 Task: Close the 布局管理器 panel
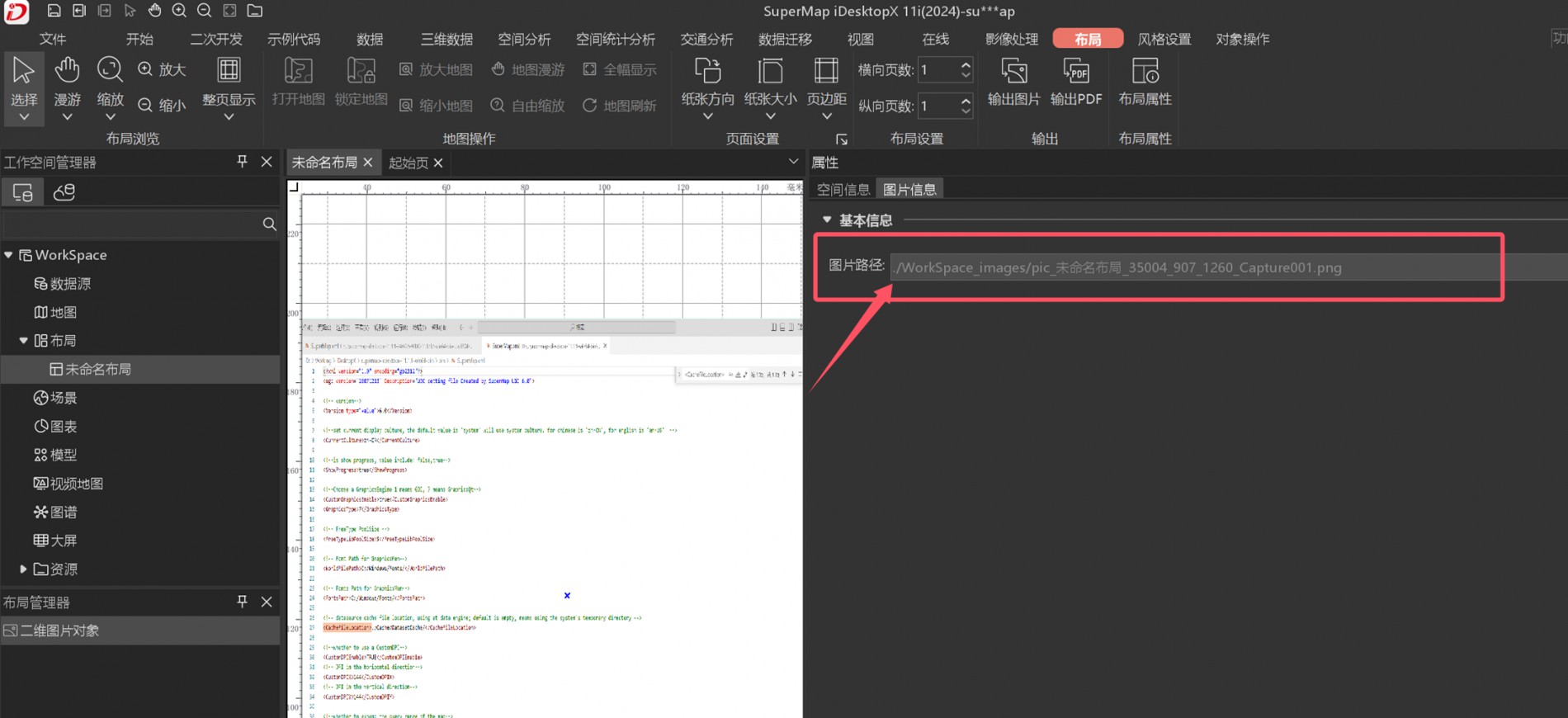(267, 602)
